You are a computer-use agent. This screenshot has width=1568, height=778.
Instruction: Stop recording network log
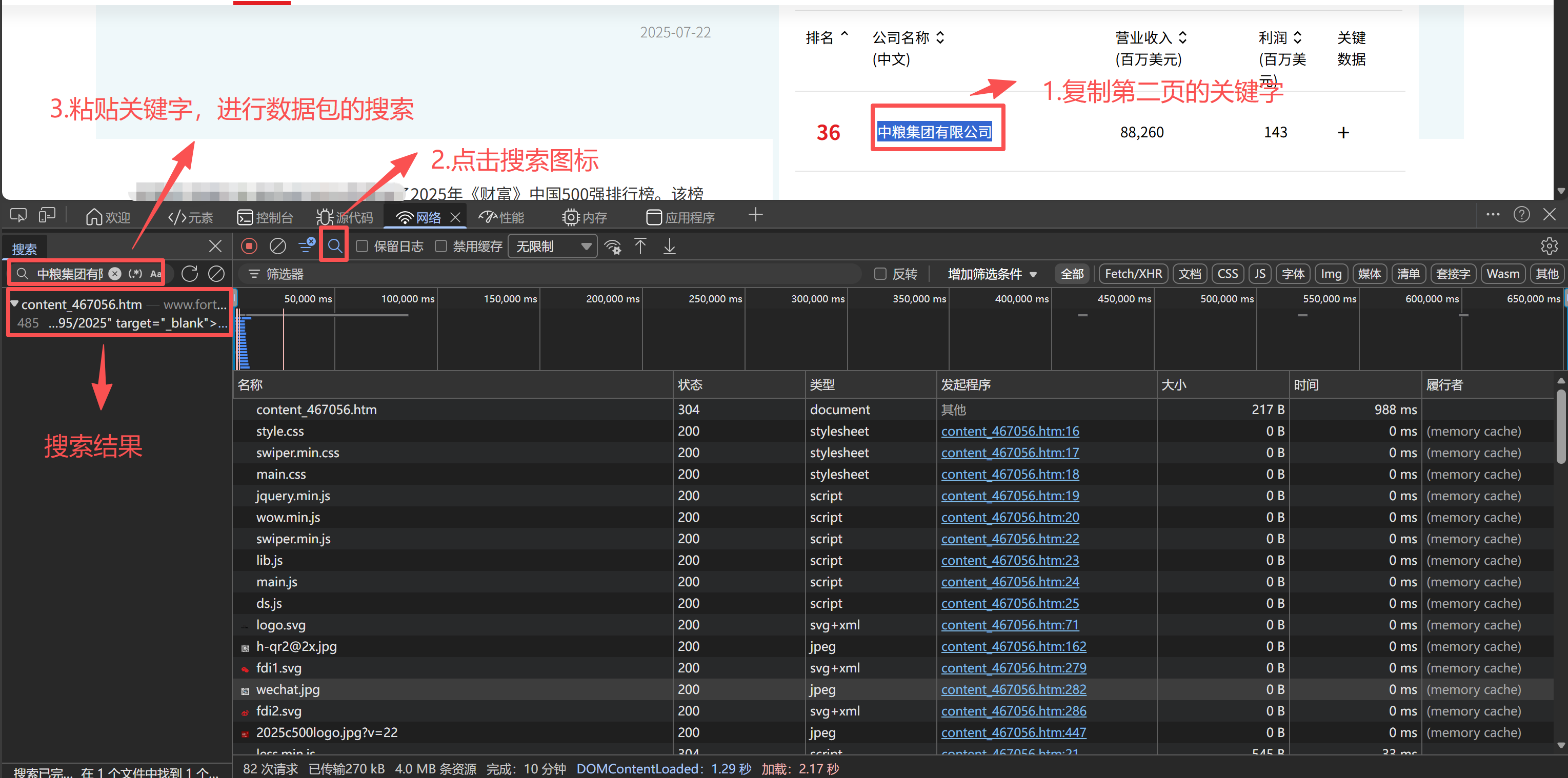(249, 245)
